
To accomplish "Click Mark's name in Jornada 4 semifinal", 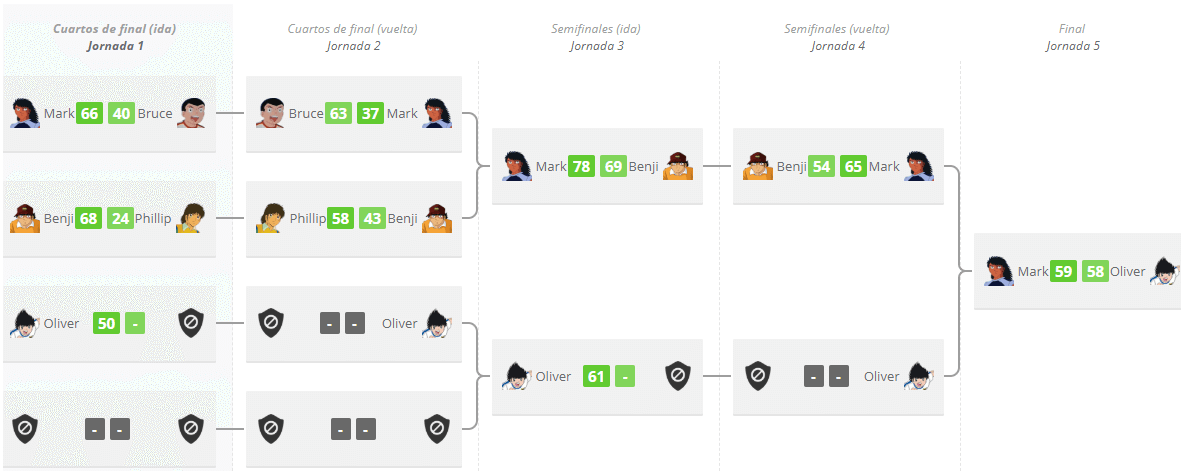I will [x=884, y=166].
